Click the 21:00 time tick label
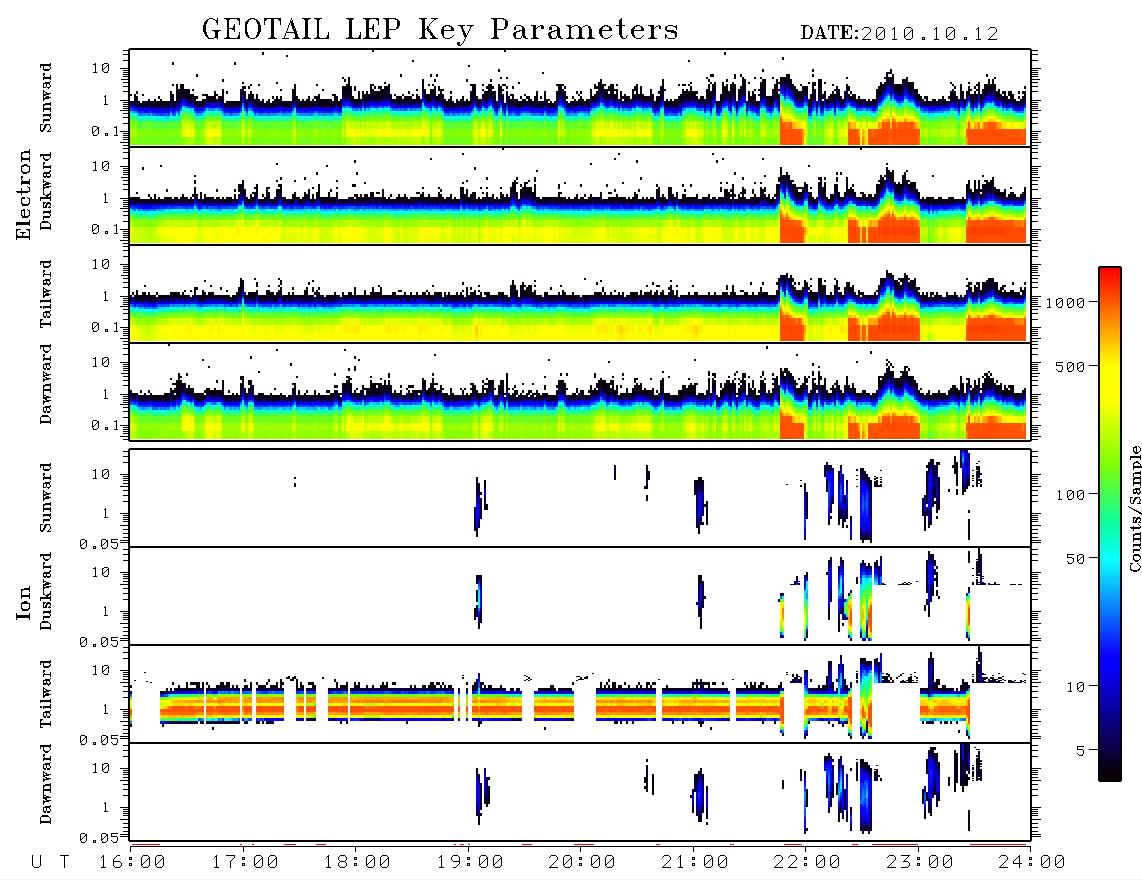1142x880 pixels. coord(695,862)
